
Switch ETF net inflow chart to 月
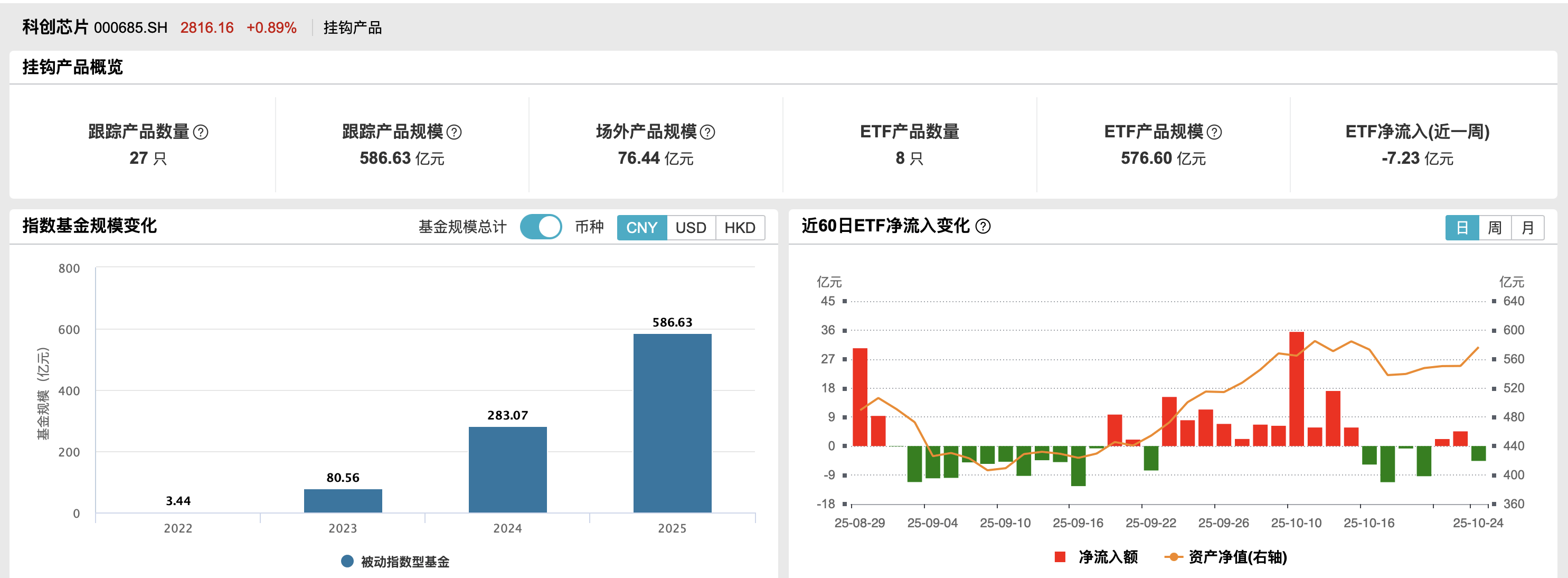pyautogui.click(x=1527, y=228)
